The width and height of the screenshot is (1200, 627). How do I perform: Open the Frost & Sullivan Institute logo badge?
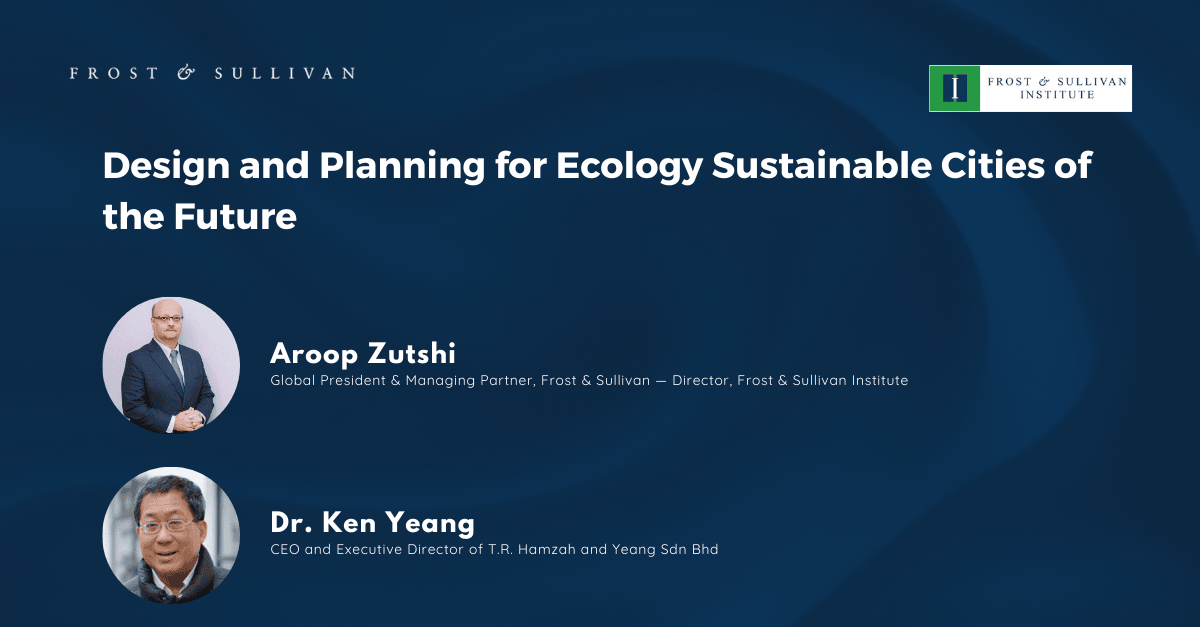tap(1029, 88)
